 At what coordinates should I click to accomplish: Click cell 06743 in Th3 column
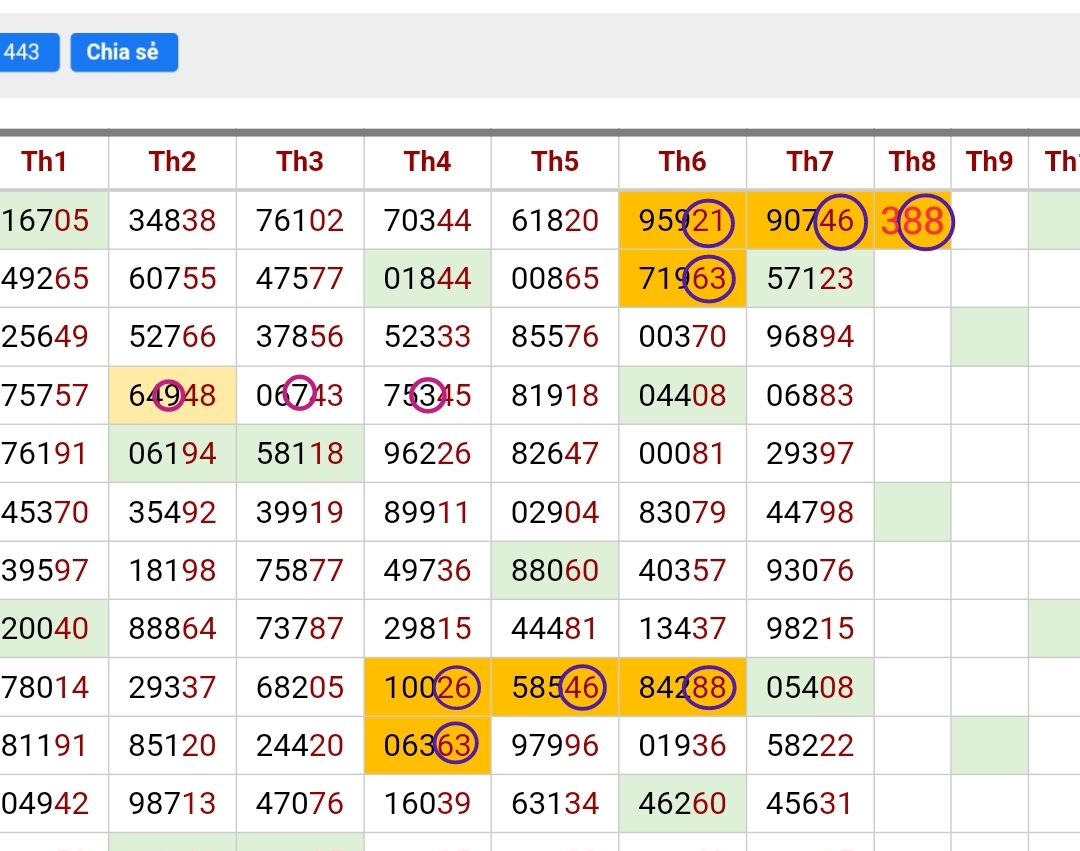point(300,395)
